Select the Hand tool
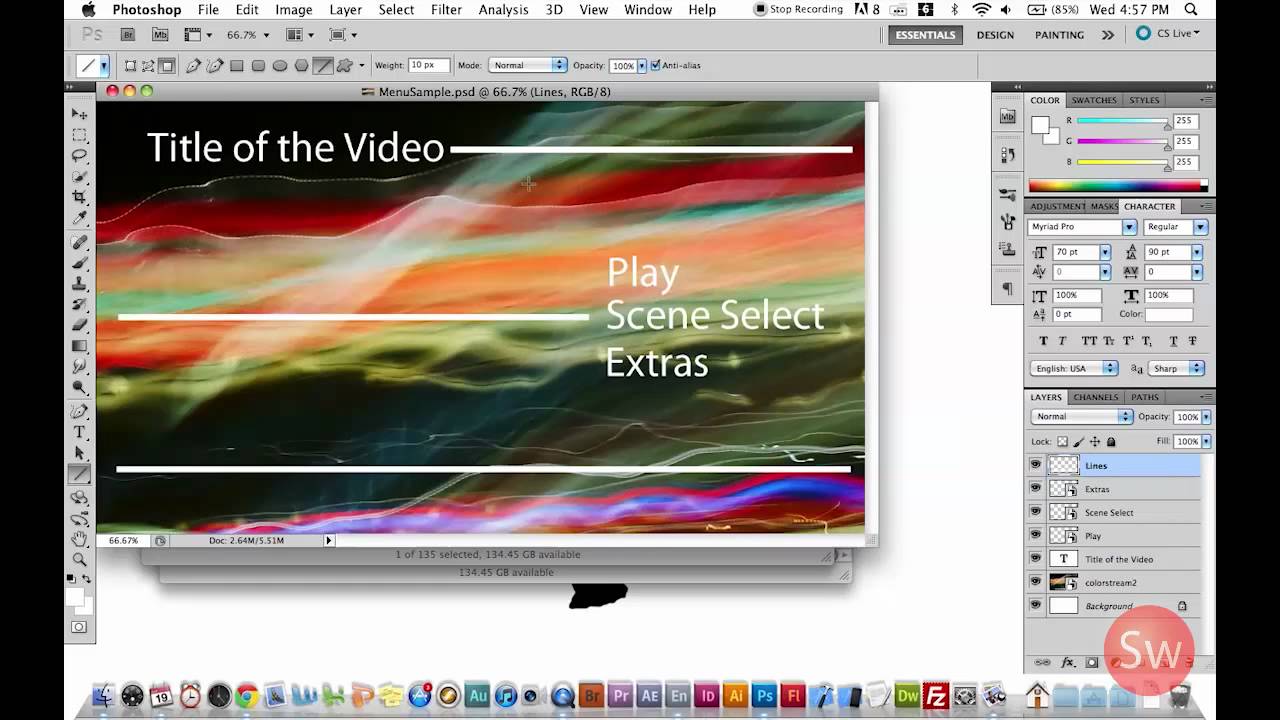This screenshot has height=720, width=1280. coord(79,538)
